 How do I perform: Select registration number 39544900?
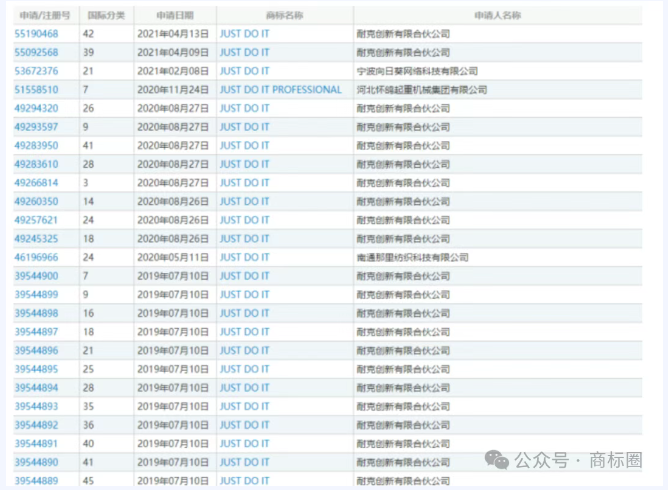(36, 276)
